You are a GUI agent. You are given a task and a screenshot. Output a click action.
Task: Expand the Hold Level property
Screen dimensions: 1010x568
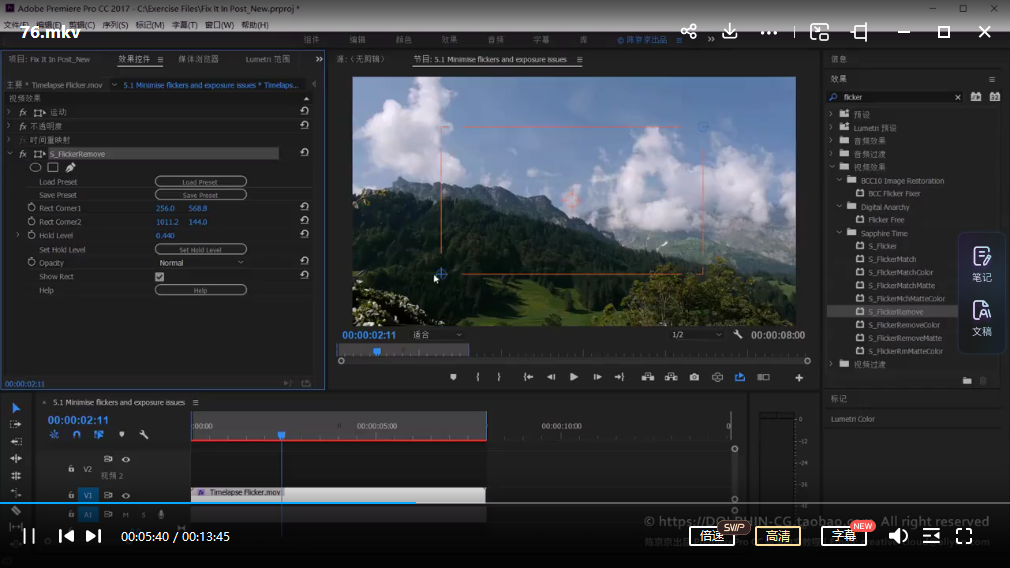[17, 235]
